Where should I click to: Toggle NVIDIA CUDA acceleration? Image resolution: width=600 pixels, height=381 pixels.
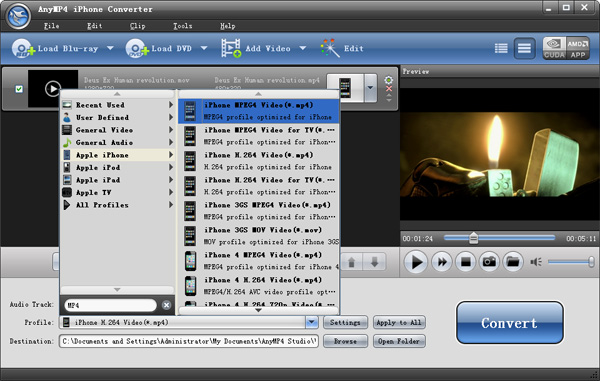554,48
